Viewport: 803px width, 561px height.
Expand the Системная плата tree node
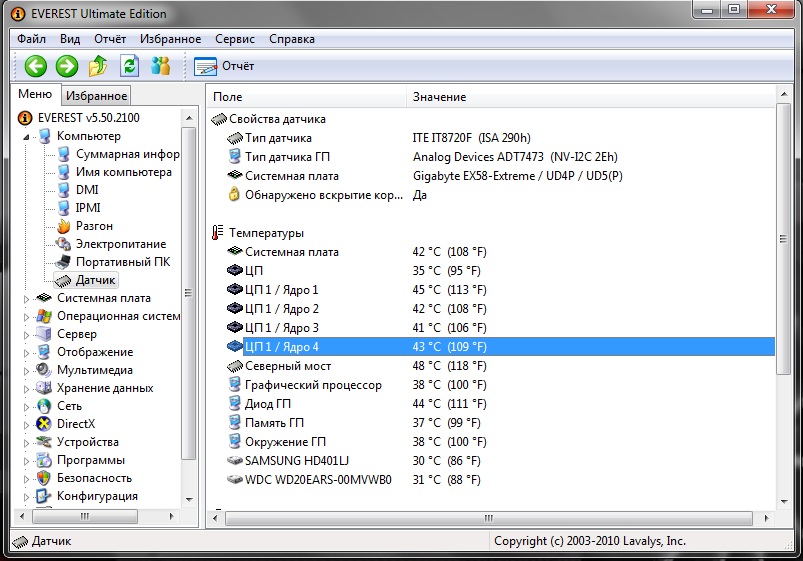pyautogui.click(x=27, y=298)
